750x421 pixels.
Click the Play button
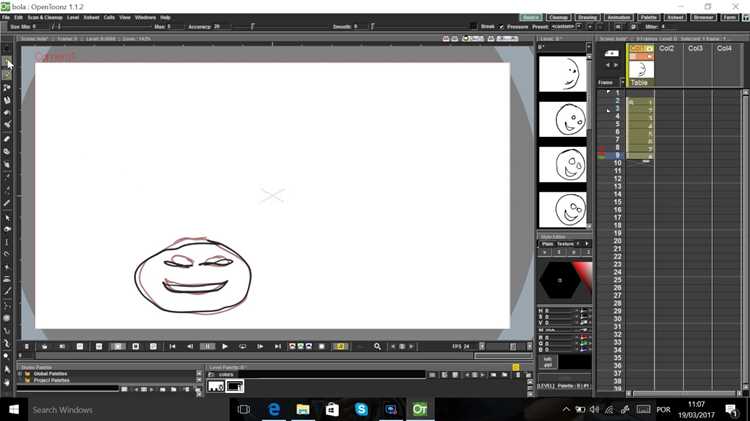(225, 346)
